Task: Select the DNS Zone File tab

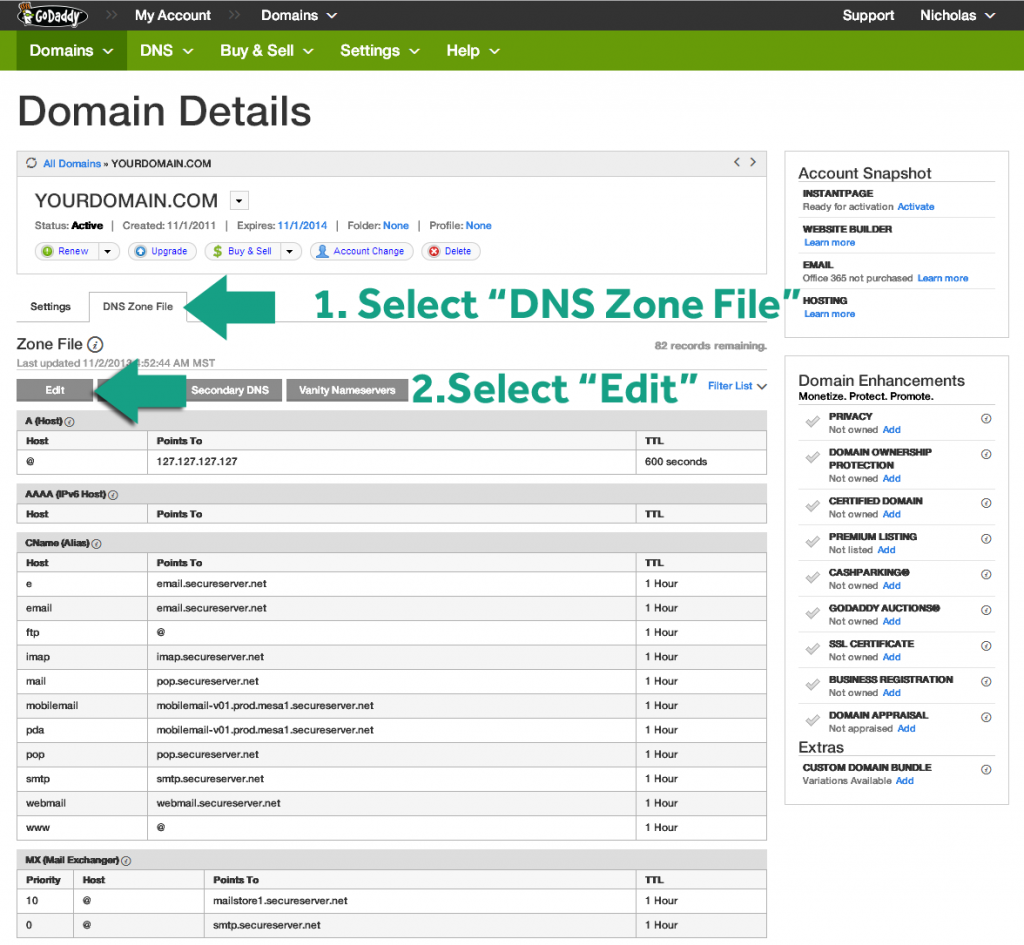Action: [x=138, y=306]
